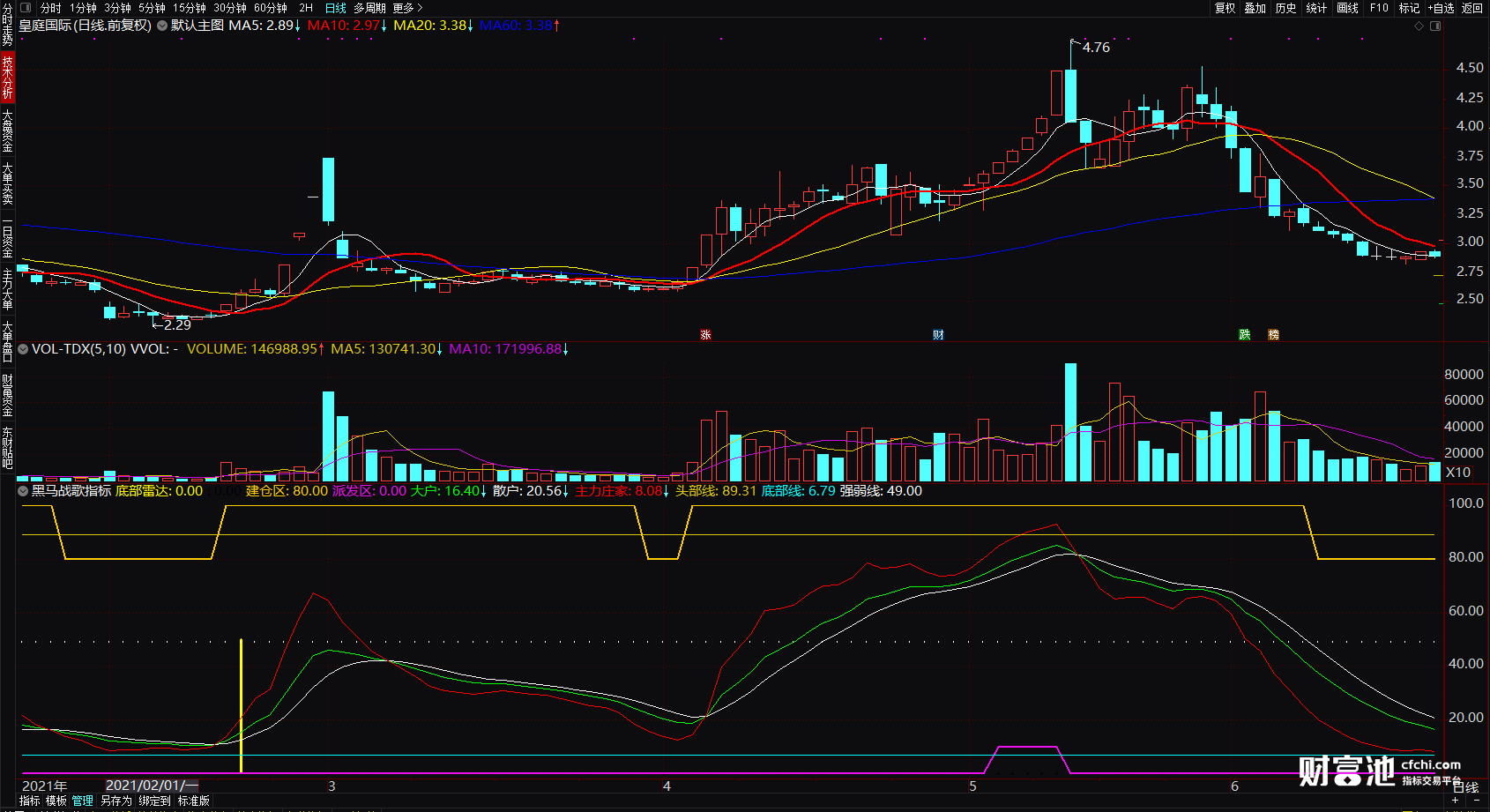Switch to 2H timeframe

[x=306, y=8]
